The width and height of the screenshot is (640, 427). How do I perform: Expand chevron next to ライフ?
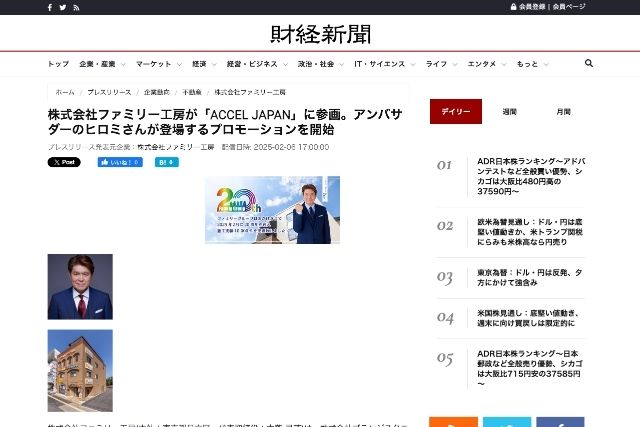point(455,64)
